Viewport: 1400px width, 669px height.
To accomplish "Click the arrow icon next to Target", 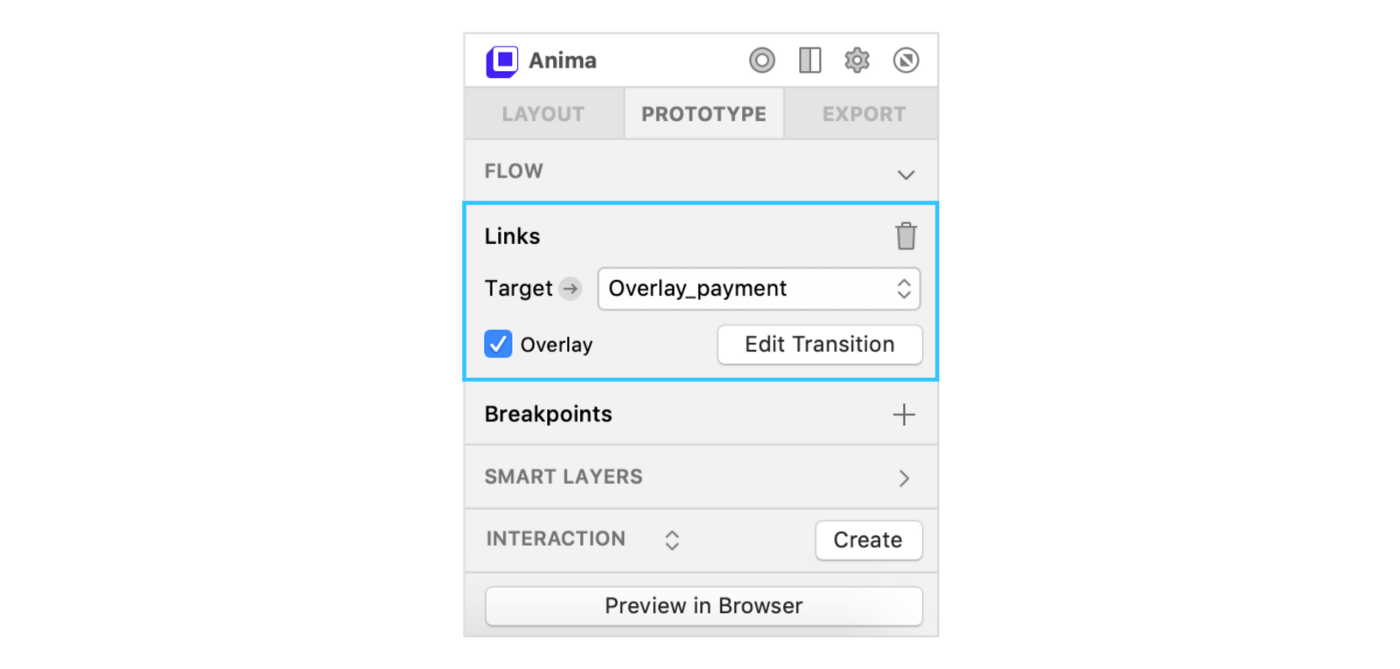I will 570,289.
